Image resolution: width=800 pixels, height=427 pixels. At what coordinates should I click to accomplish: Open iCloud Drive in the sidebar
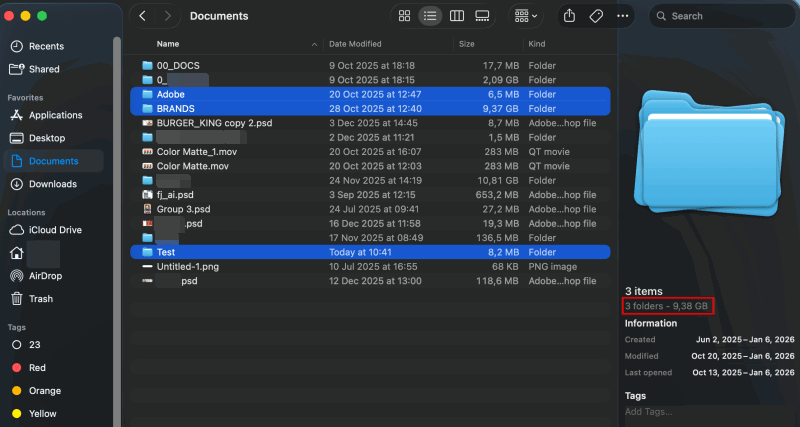53,230
